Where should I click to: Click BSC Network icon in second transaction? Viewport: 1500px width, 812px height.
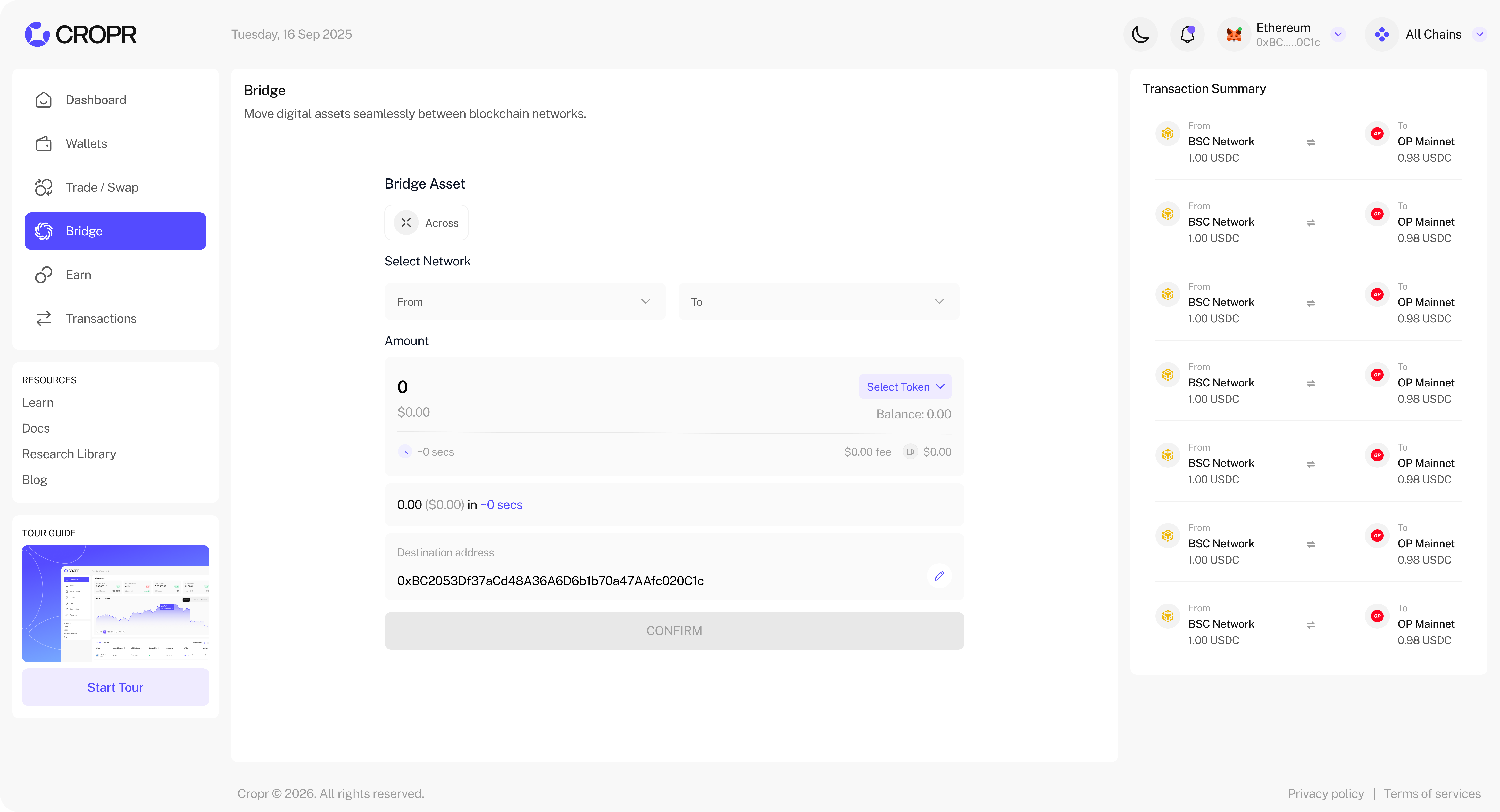(x=1168, y=214)
